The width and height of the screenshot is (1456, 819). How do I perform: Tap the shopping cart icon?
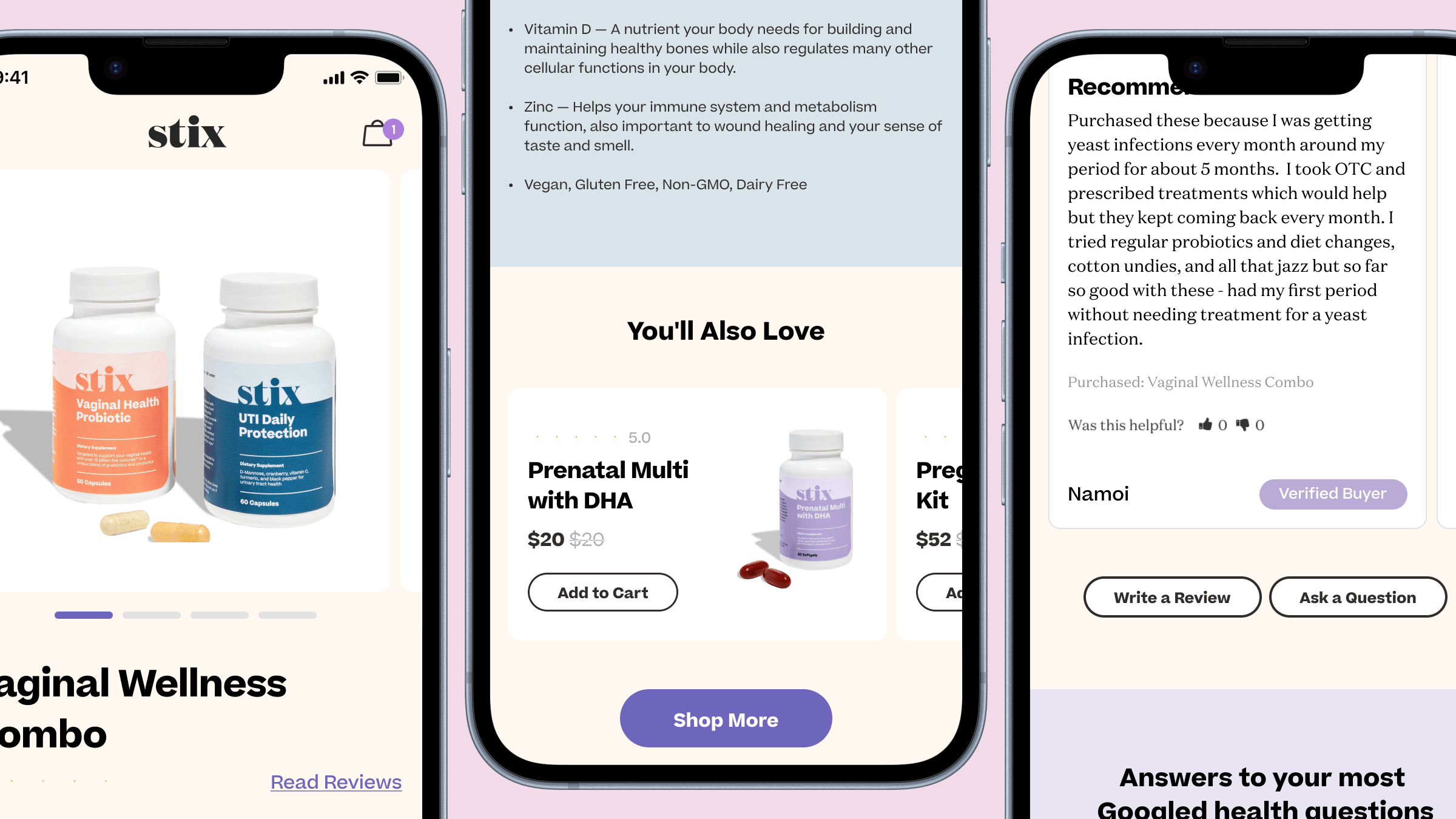point(378,132)
